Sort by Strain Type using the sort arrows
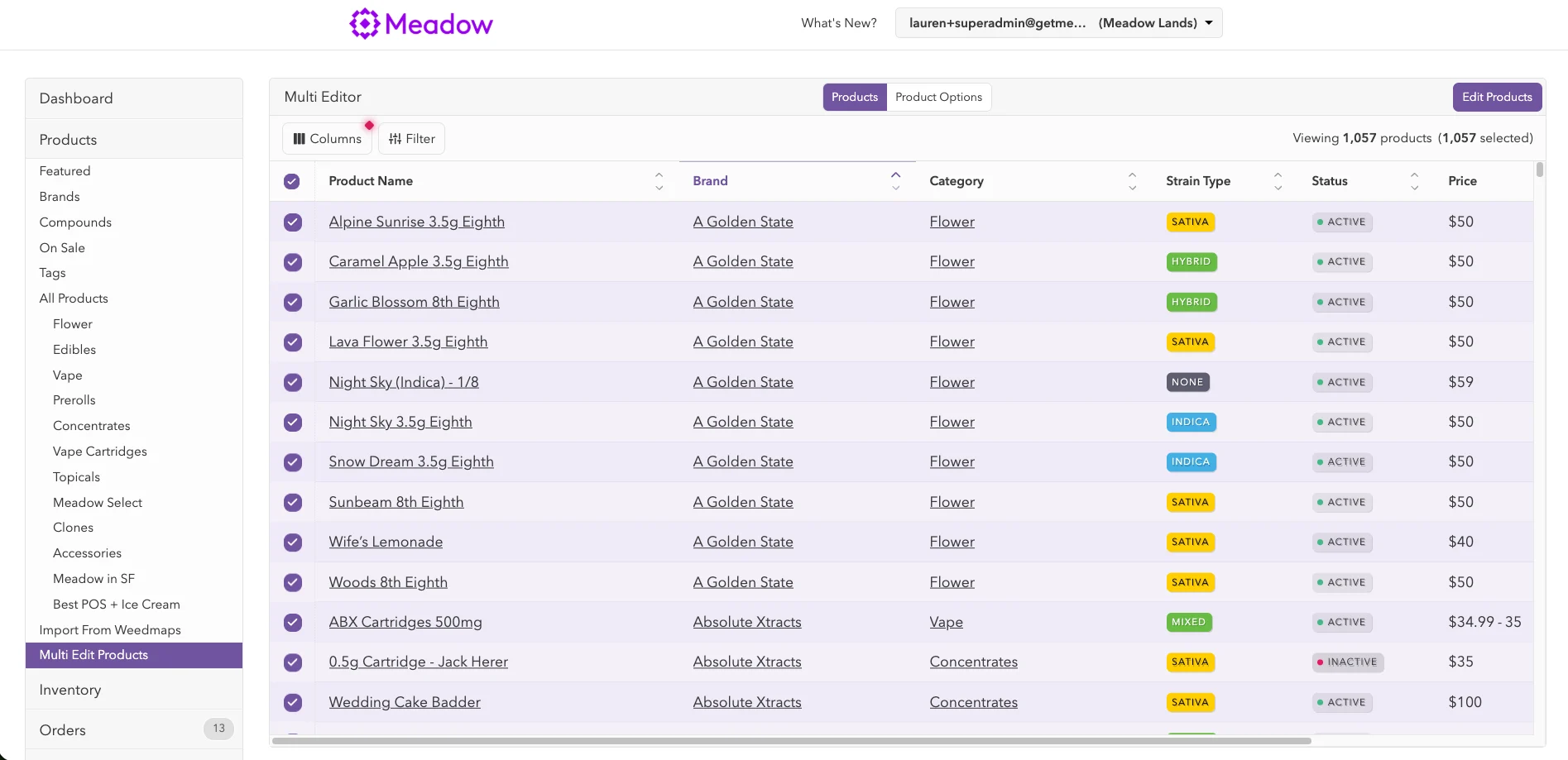 (1278, 181)
